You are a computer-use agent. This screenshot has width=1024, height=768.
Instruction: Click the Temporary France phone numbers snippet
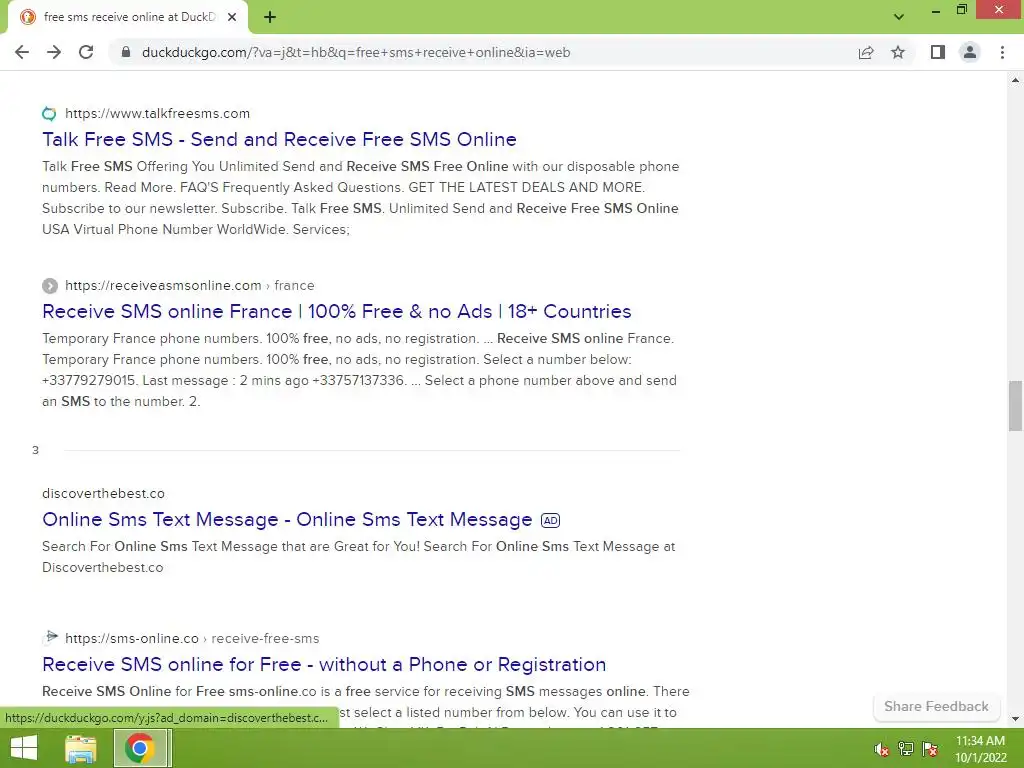click(359, 370)
